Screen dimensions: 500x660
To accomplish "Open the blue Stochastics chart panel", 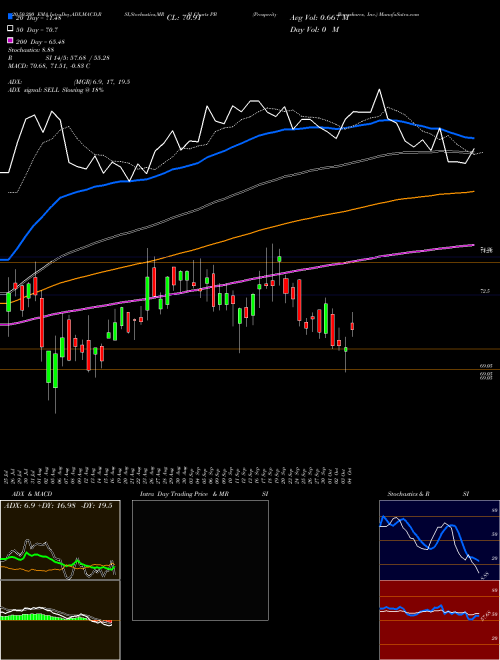I will (x=439, y=540).
